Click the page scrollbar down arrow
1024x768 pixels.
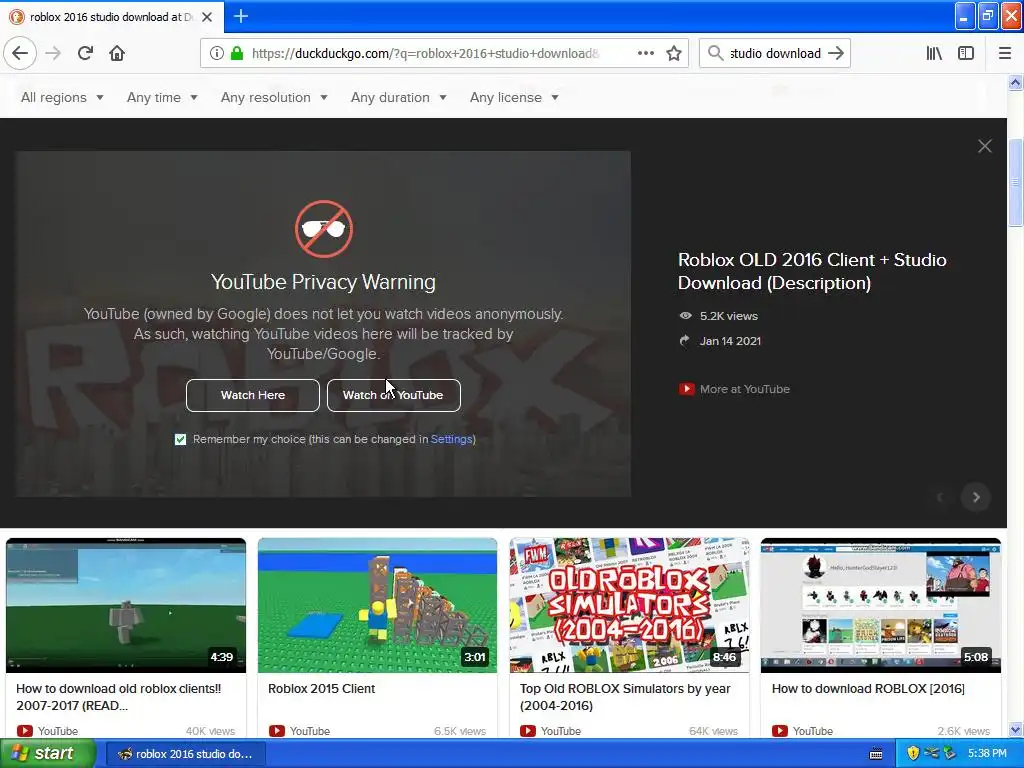(x=1016, y=729)
